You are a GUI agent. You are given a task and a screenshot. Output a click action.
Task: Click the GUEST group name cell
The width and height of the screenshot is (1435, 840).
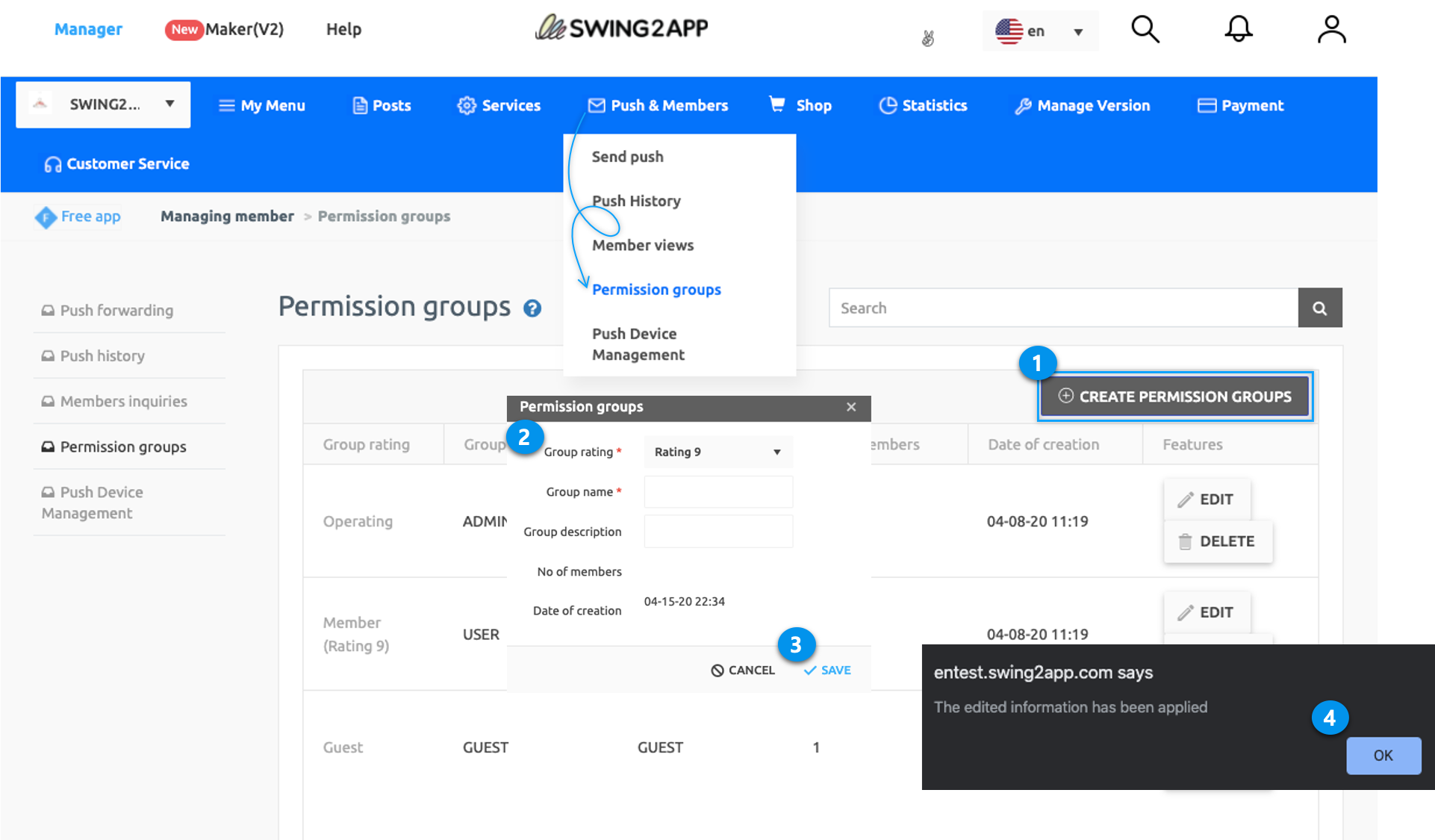pos(485,747)
